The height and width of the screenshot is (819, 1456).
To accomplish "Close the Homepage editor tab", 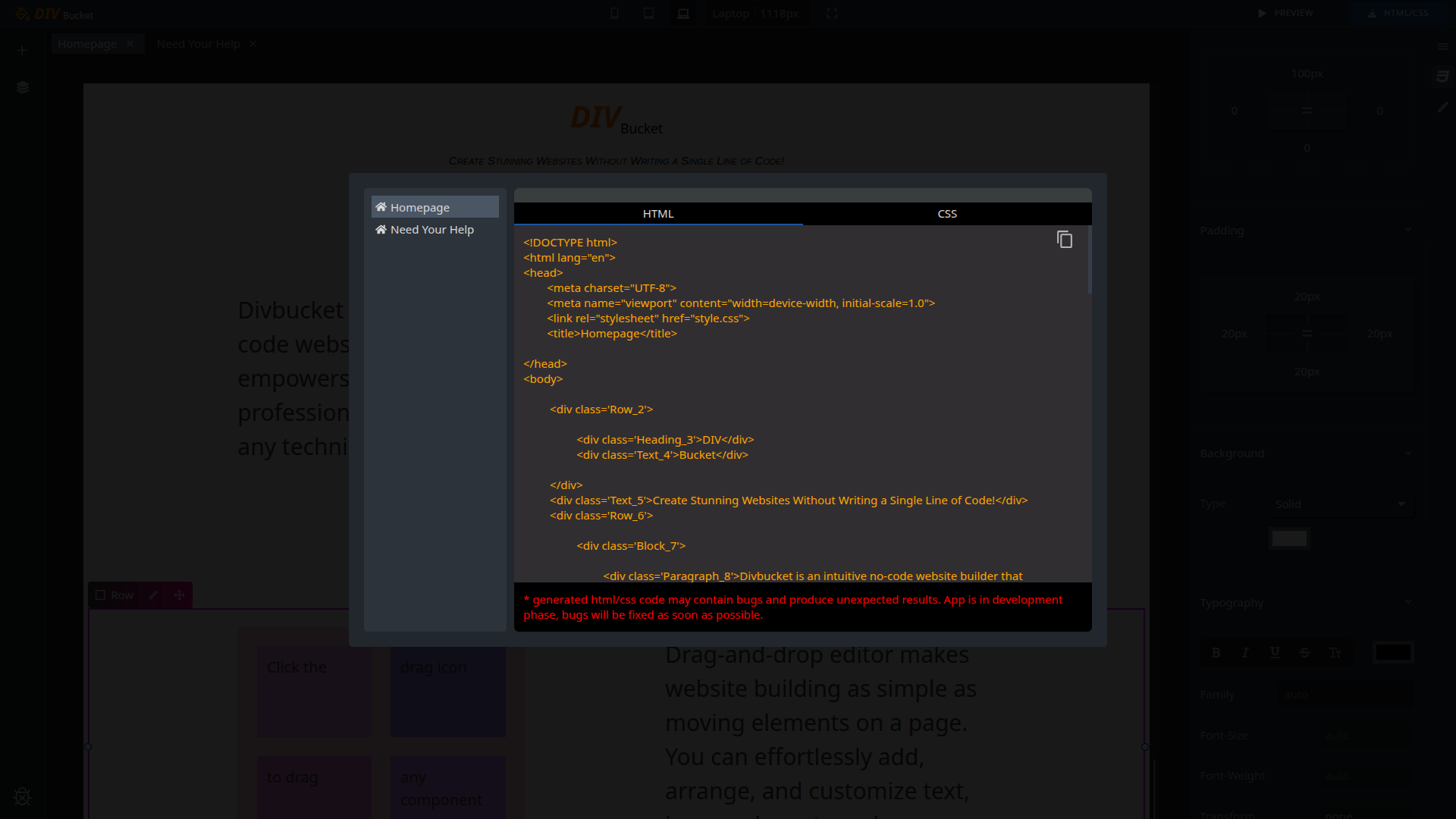I will click(x=130, y=44).
